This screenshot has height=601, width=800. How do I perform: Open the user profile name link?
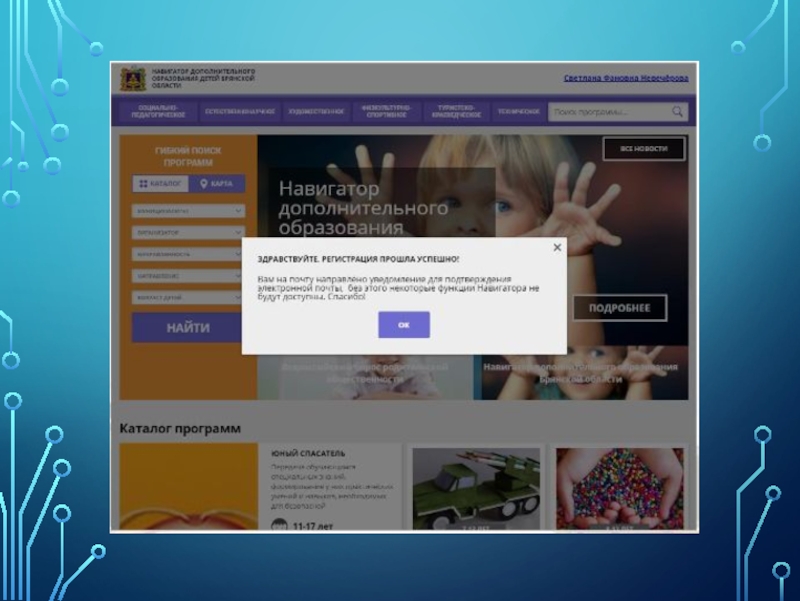click(x=626, y=78)
